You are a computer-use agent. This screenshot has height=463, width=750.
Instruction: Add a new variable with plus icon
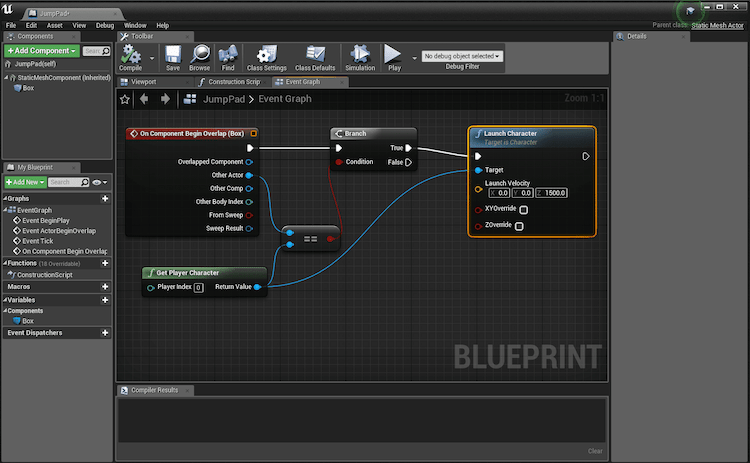[x=105, y=300]
